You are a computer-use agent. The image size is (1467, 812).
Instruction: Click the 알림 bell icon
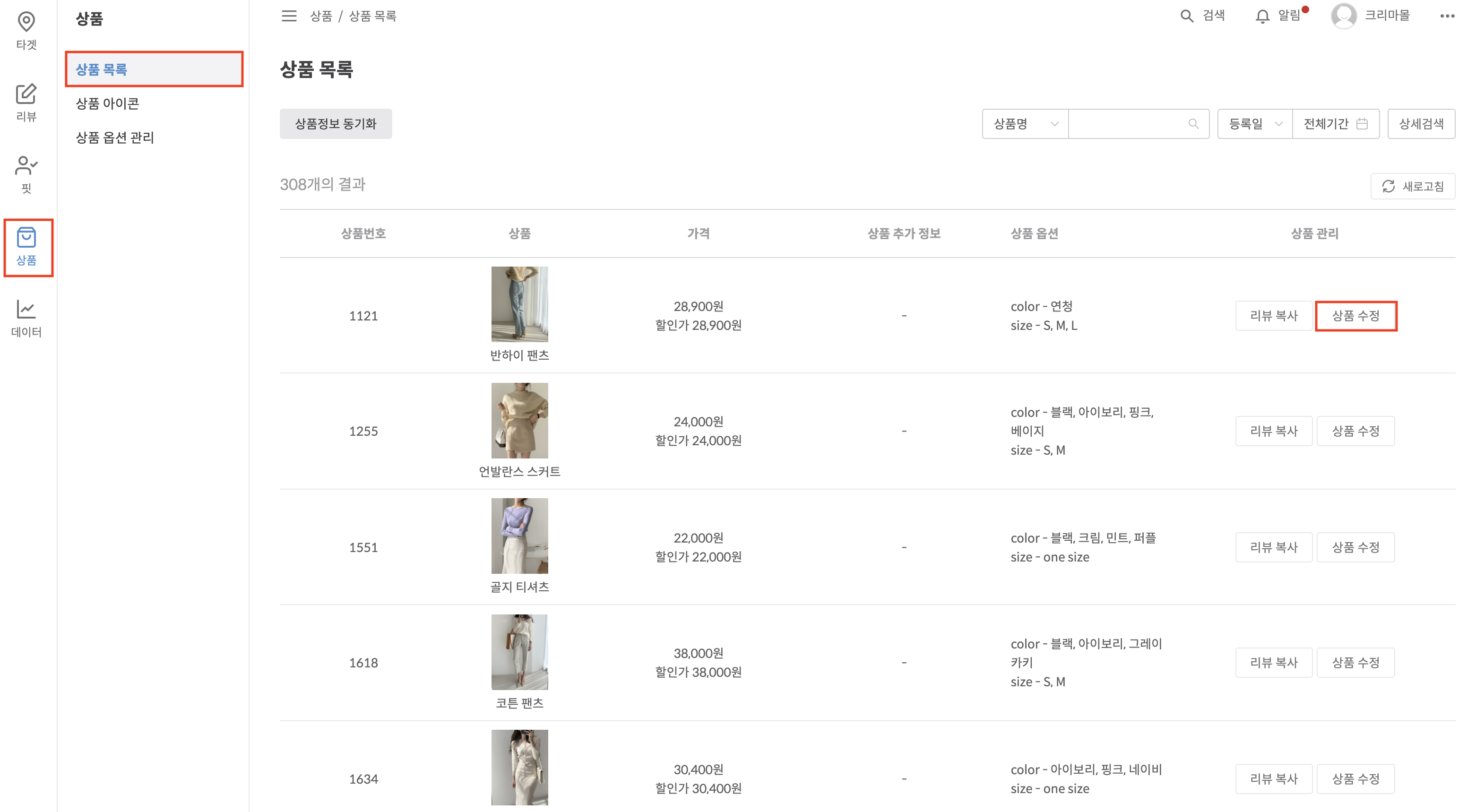[1262, 16]
